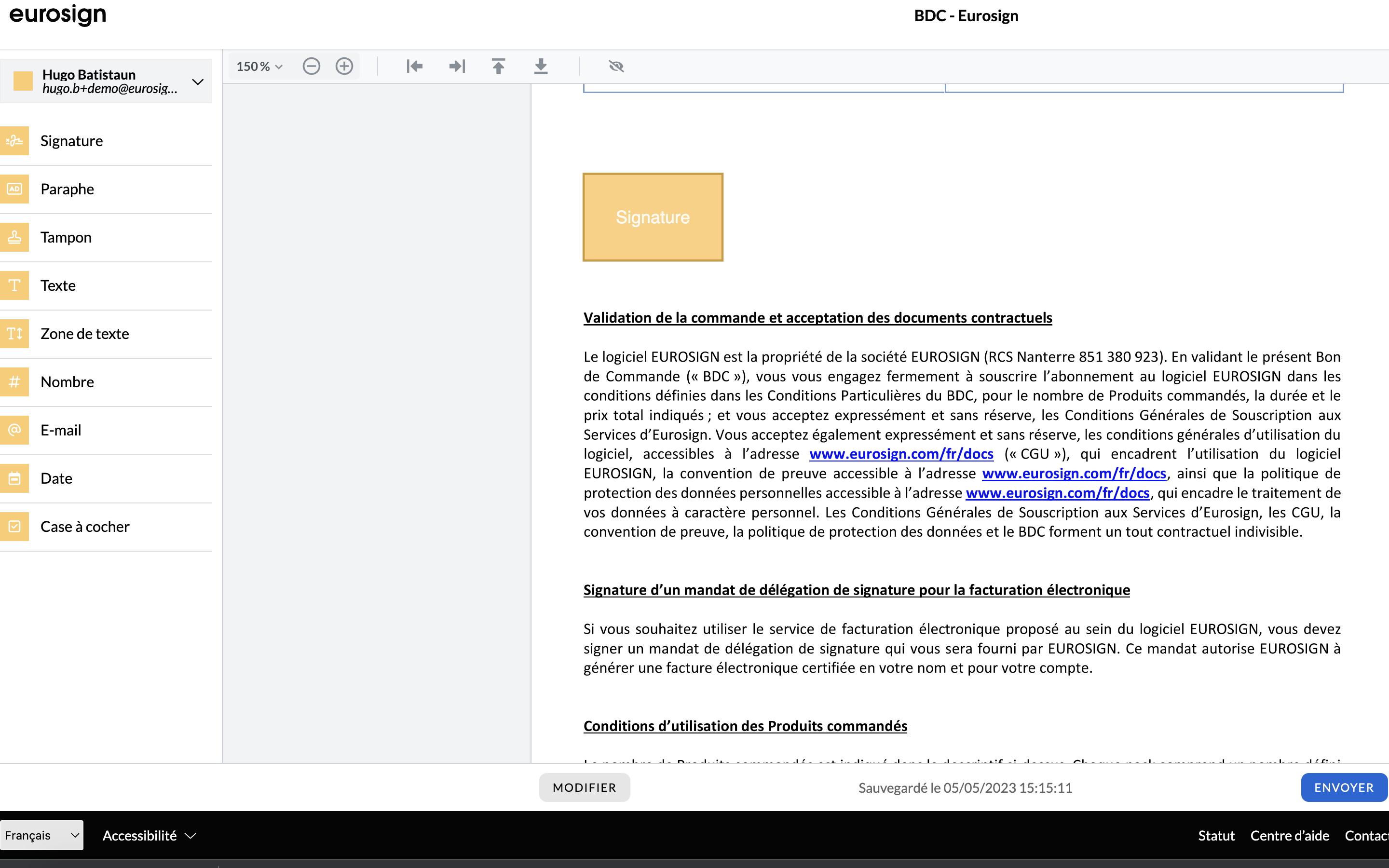Open the Centre d'aide footer link
Viewport: 1389px width, 868px height.
click(1290, 835)
